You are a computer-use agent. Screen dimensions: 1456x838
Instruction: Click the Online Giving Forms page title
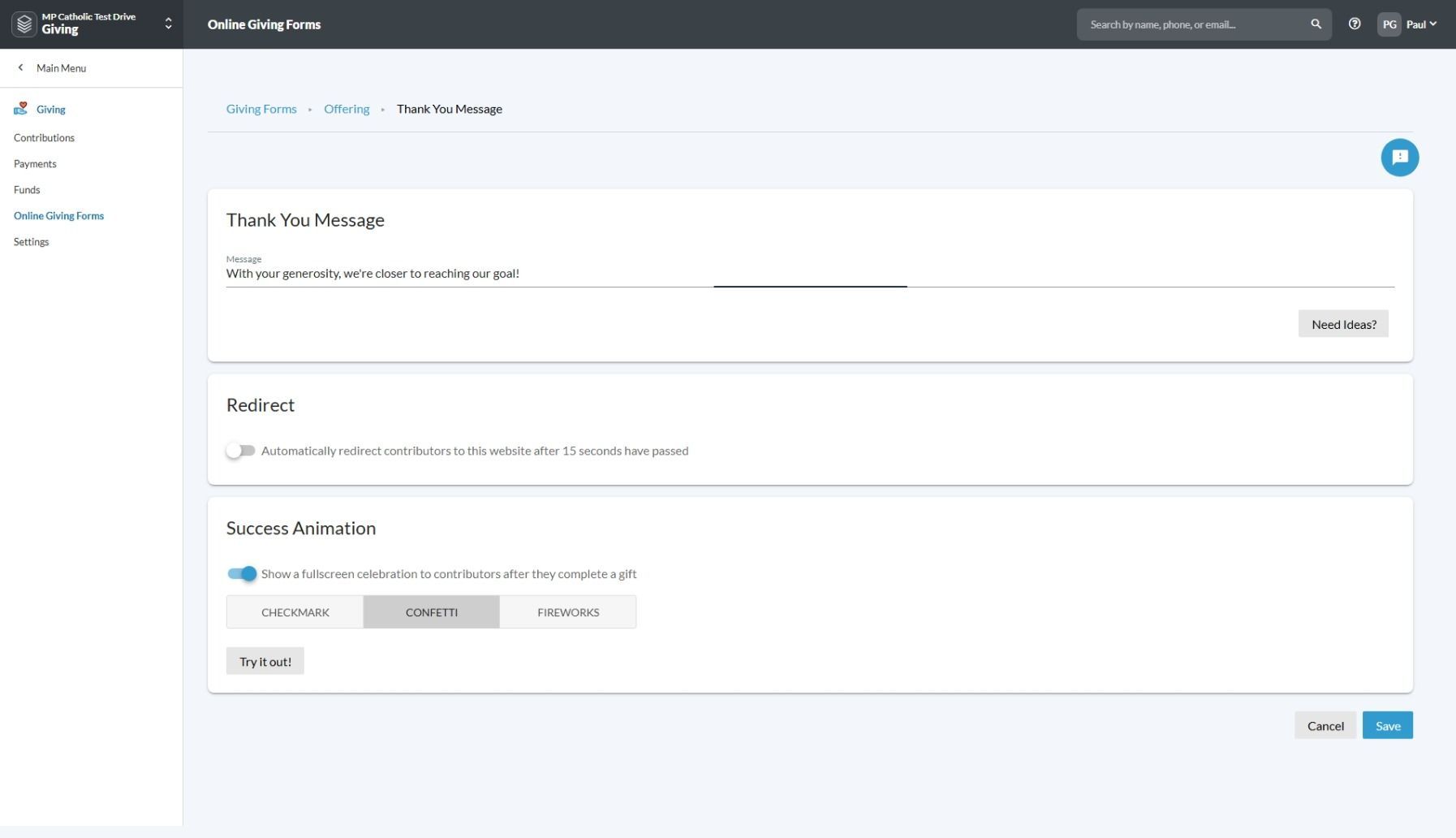264,24
